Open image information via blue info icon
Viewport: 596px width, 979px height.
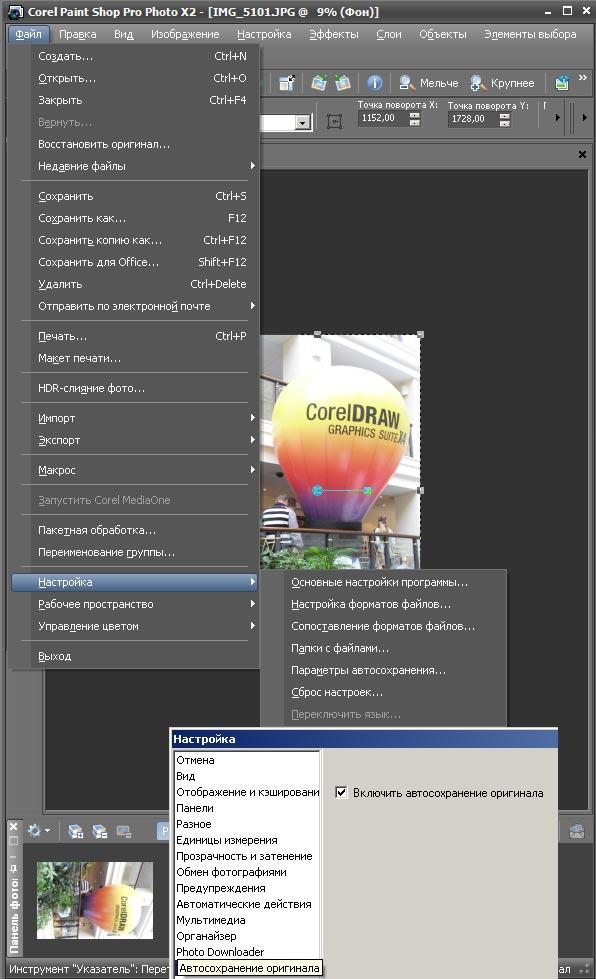click(x=374, y=83)
